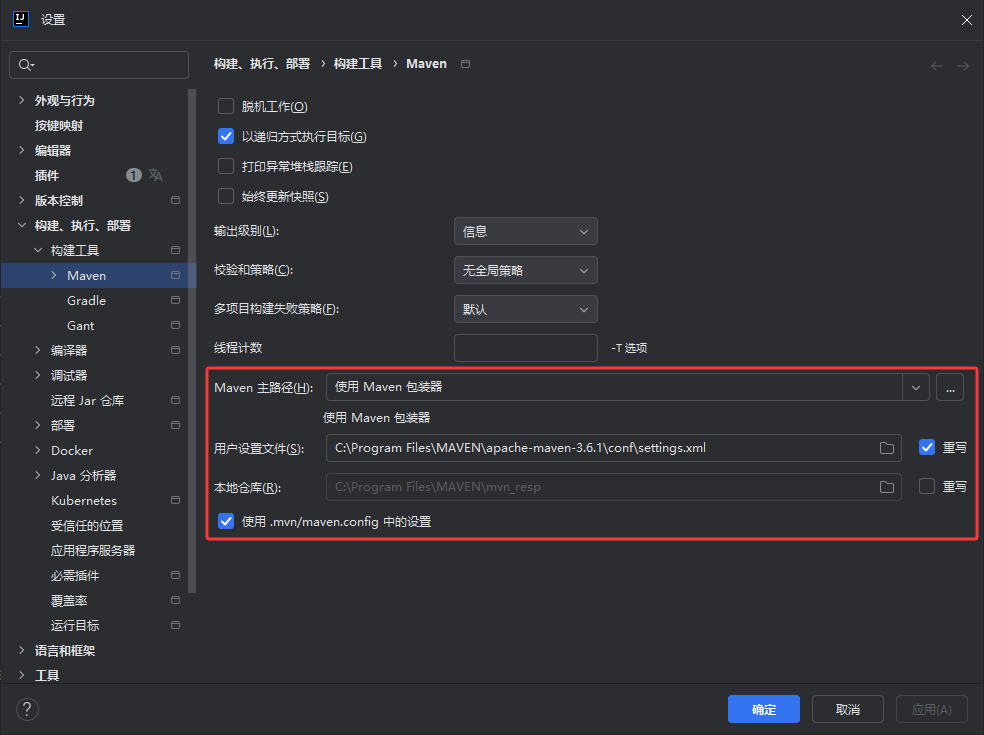Click the translation icon next to 插件
The width and height of the screenshot is (984, 735).
(156, 175)
